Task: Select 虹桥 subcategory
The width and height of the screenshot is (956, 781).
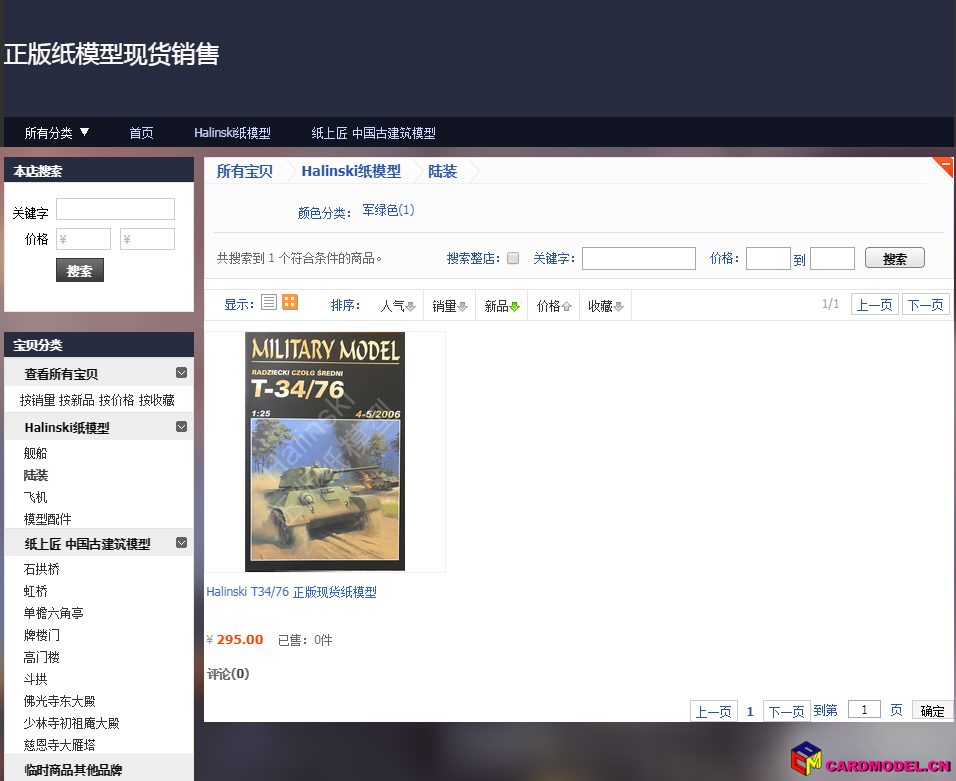Action: [x=35, y=591]
